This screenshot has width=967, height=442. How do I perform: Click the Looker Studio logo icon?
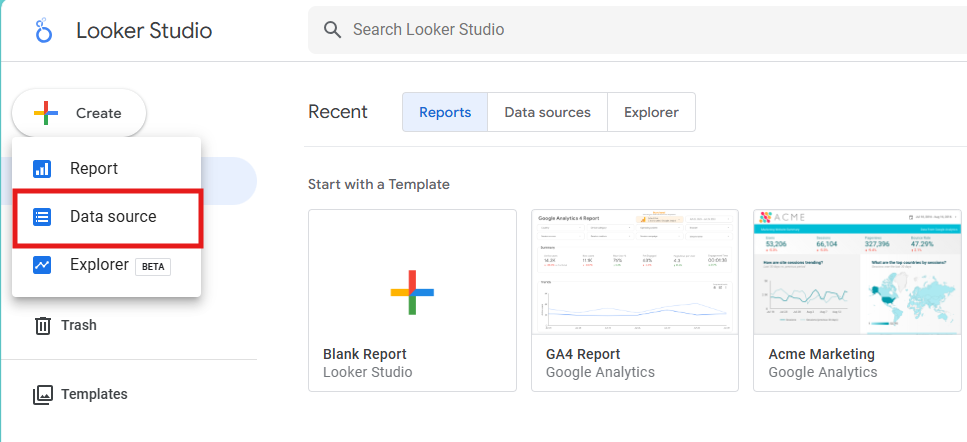tap(43, 31)
